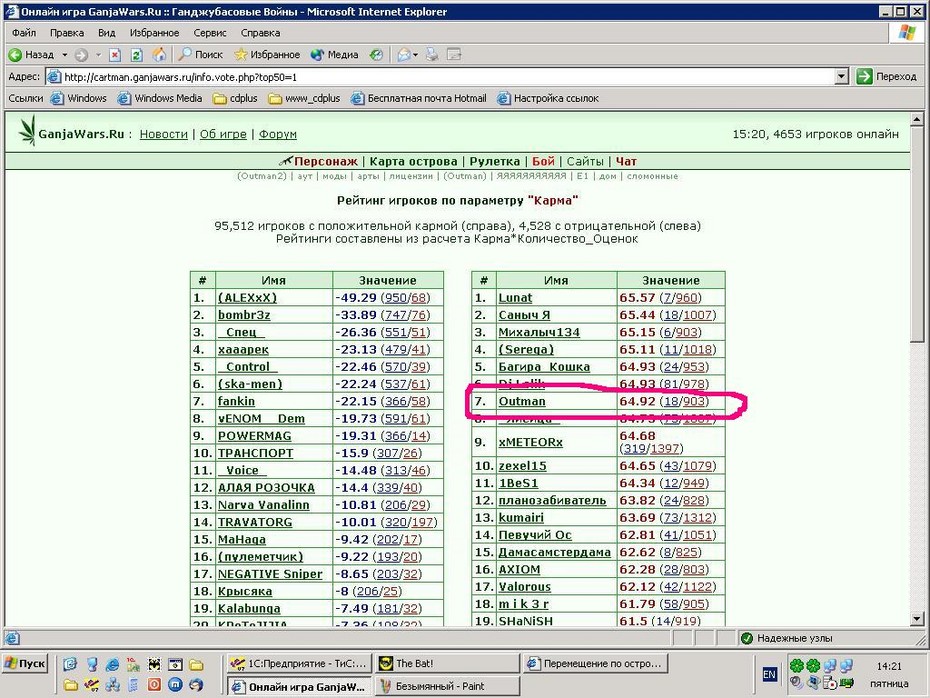The image size is (930, 698).
Task: Click the vertical scrollbar down arrow
Action: (917, 619)
